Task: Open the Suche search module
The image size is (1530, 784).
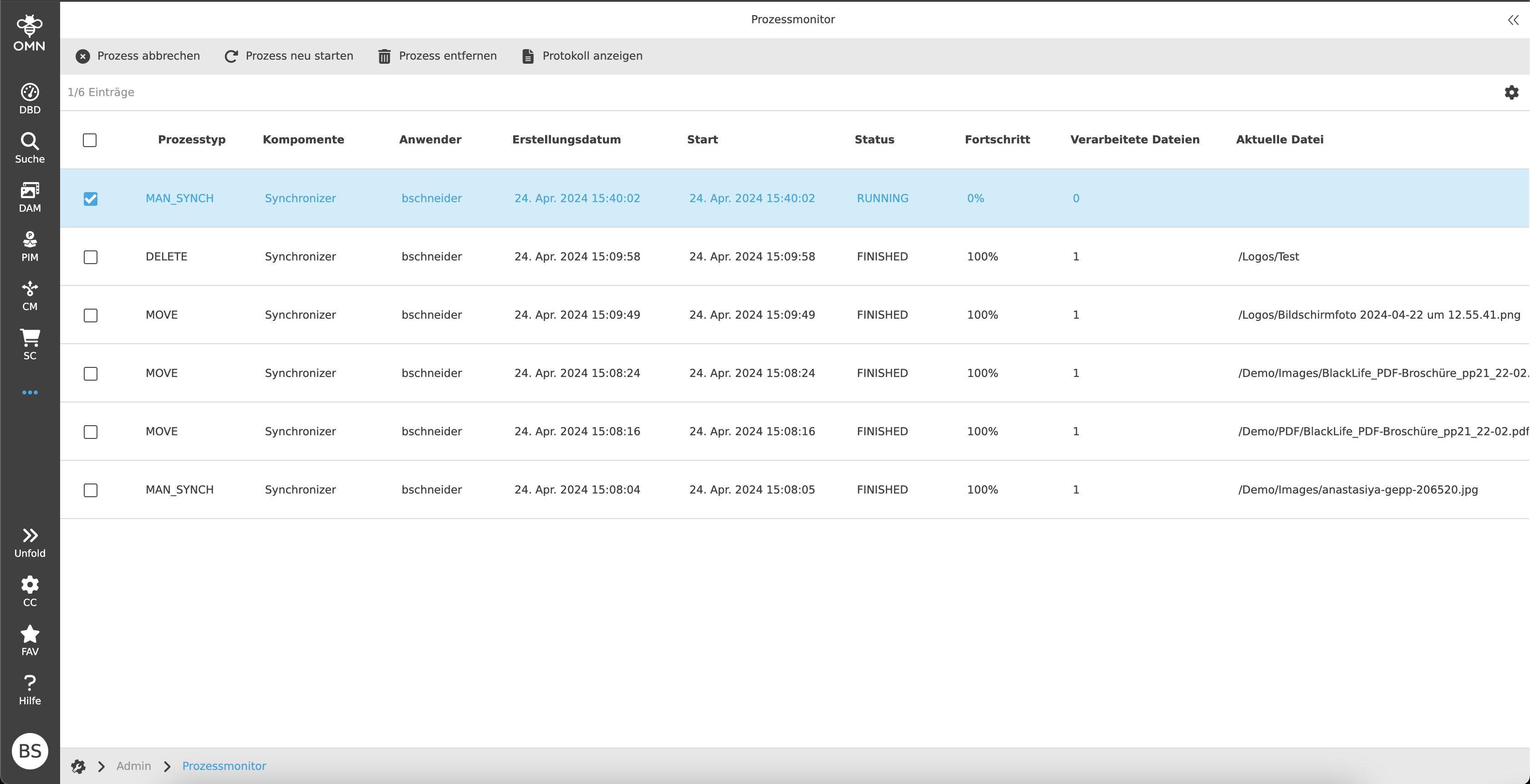Action: [x=30, y=148]
